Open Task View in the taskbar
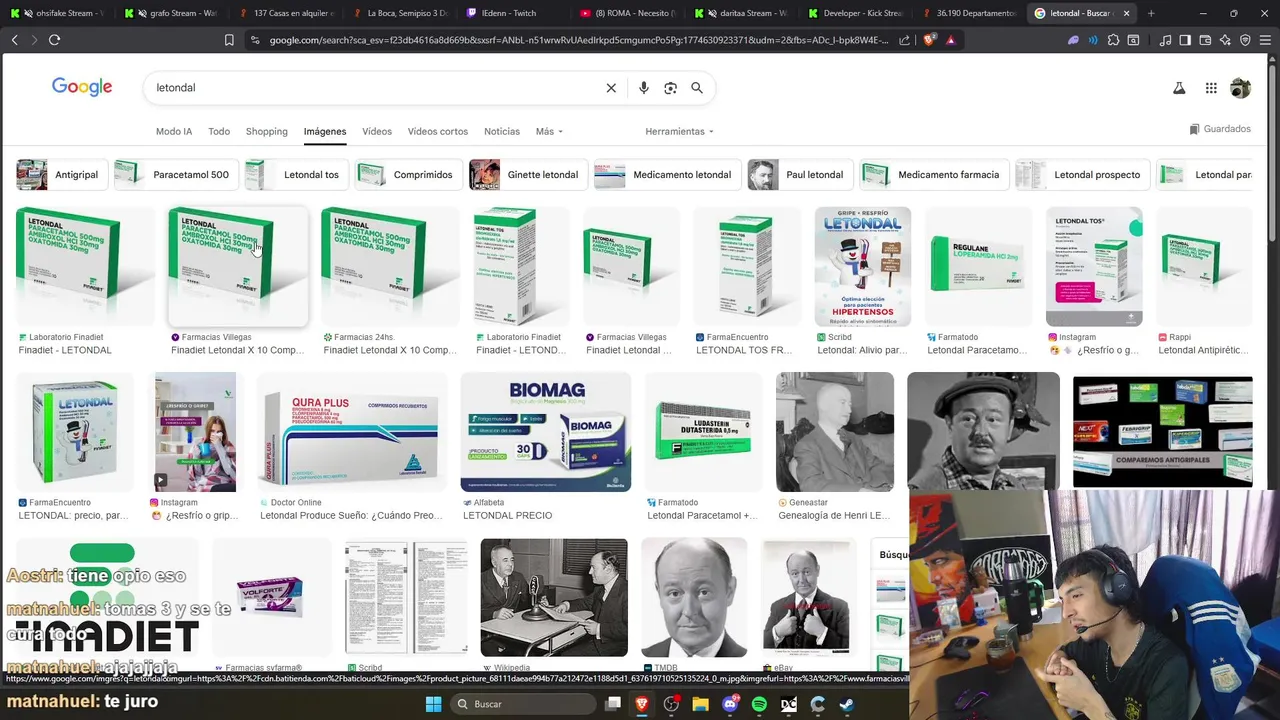Image resolution: width=1280 pixels, height=720 pixels. point(613,704)
